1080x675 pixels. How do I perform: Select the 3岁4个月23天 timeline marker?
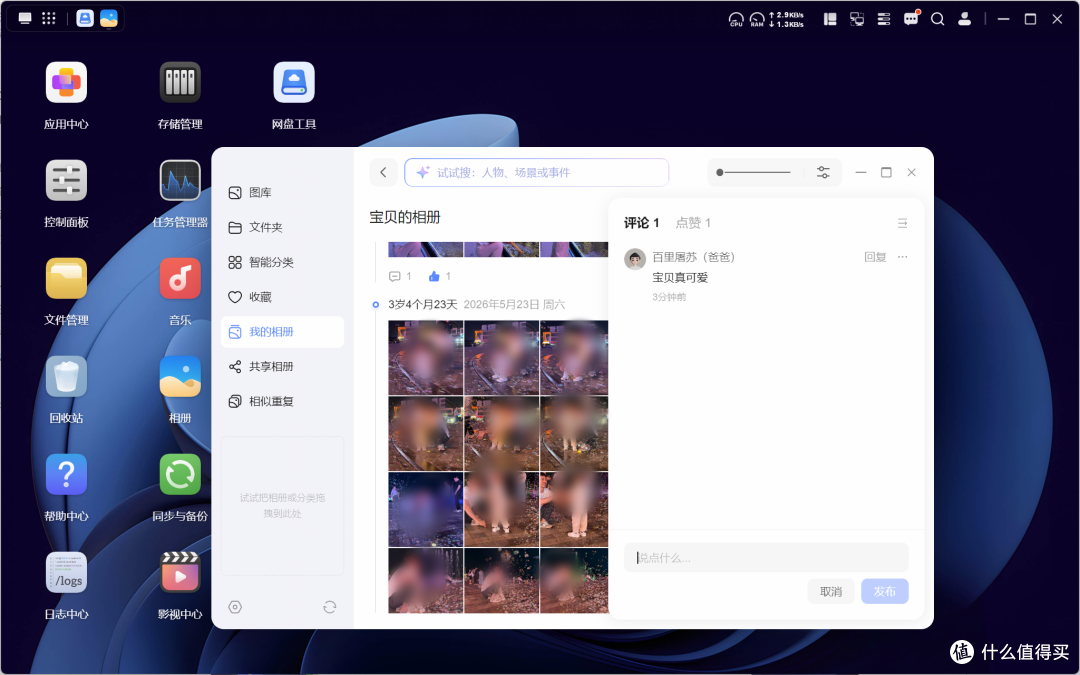click(375, 304)
